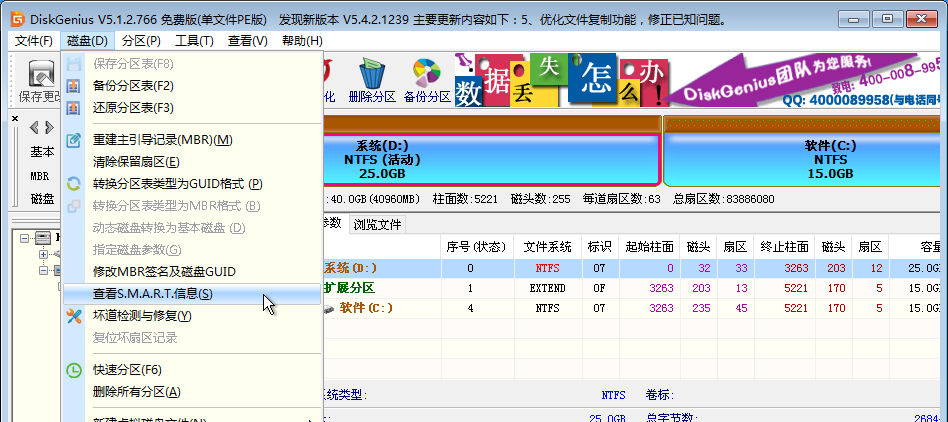
Task: Click the 保存更改 toolbar icon
Action: click(x=40, y=78)
